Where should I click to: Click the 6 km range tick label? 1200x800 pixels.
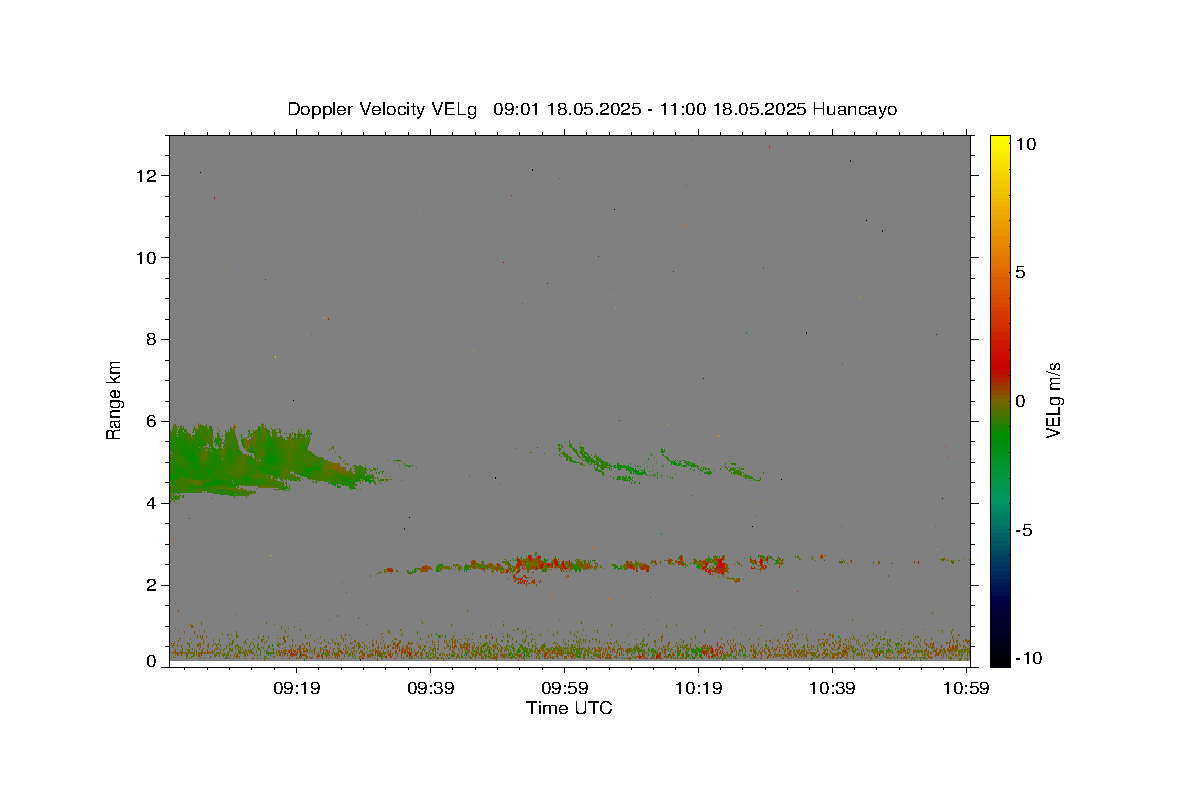153,422
